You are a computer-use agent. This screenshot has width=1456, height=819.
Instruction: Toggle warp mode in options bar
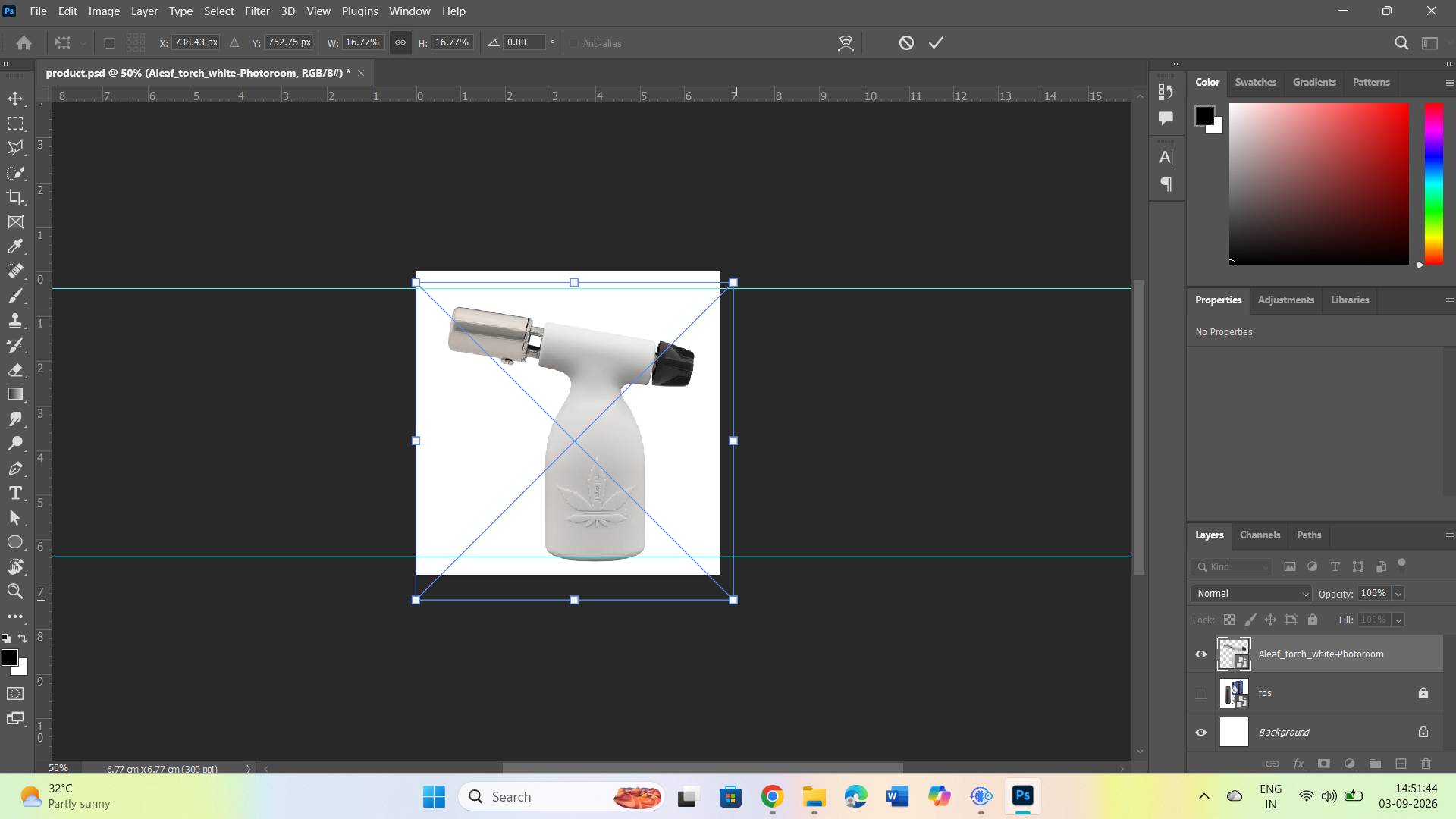pyautogui.click(x=846, y=43)
